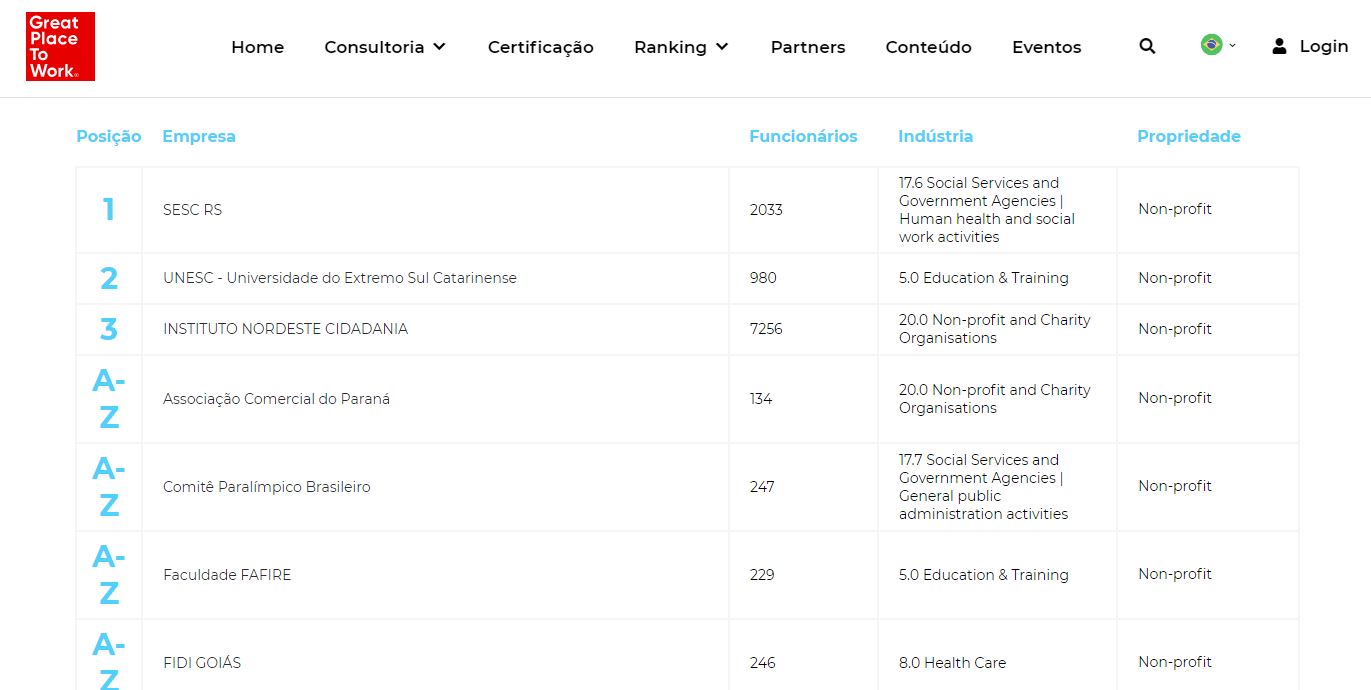Click the Login link

(1323, 46)
